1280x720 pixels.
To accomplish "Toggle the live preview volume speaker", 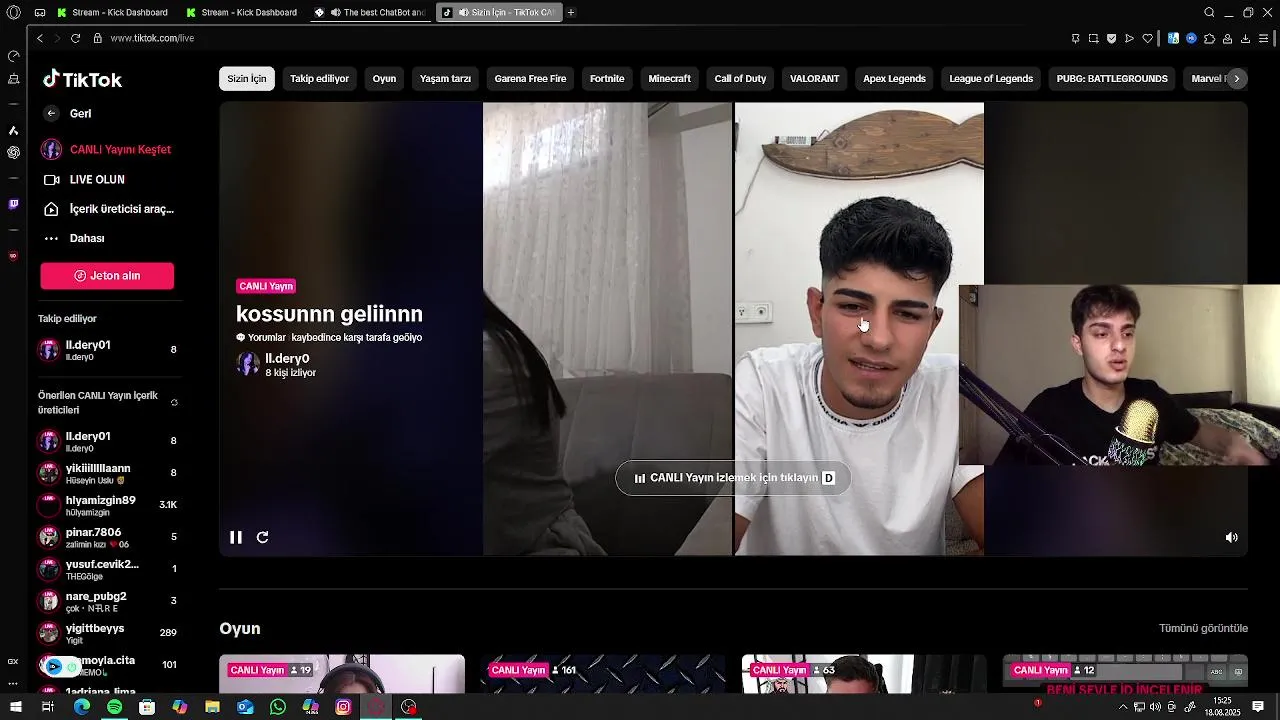I will click(1232, 537).
